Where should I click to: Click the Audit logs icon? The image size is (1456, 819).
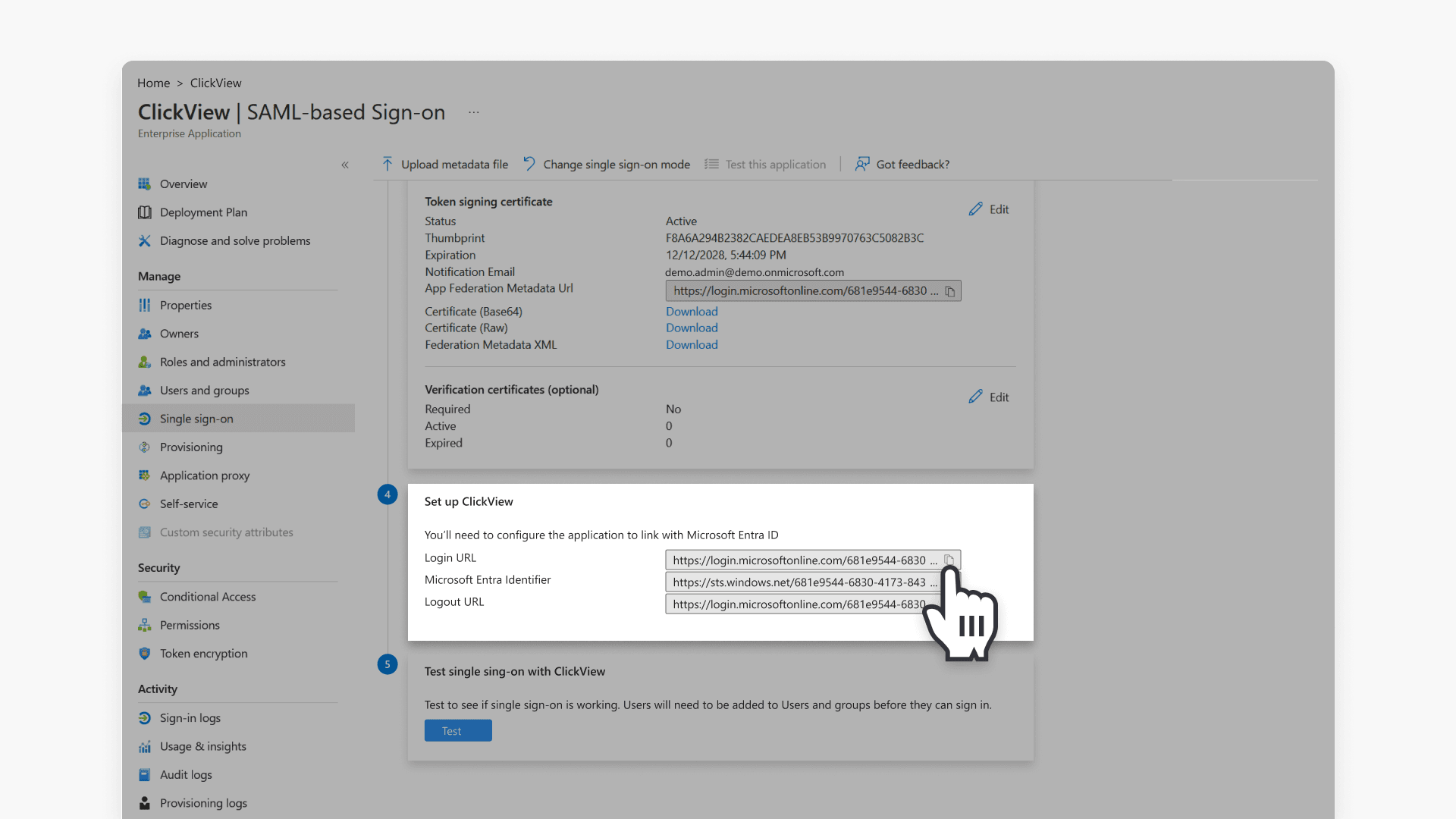[x=144, y=775]
